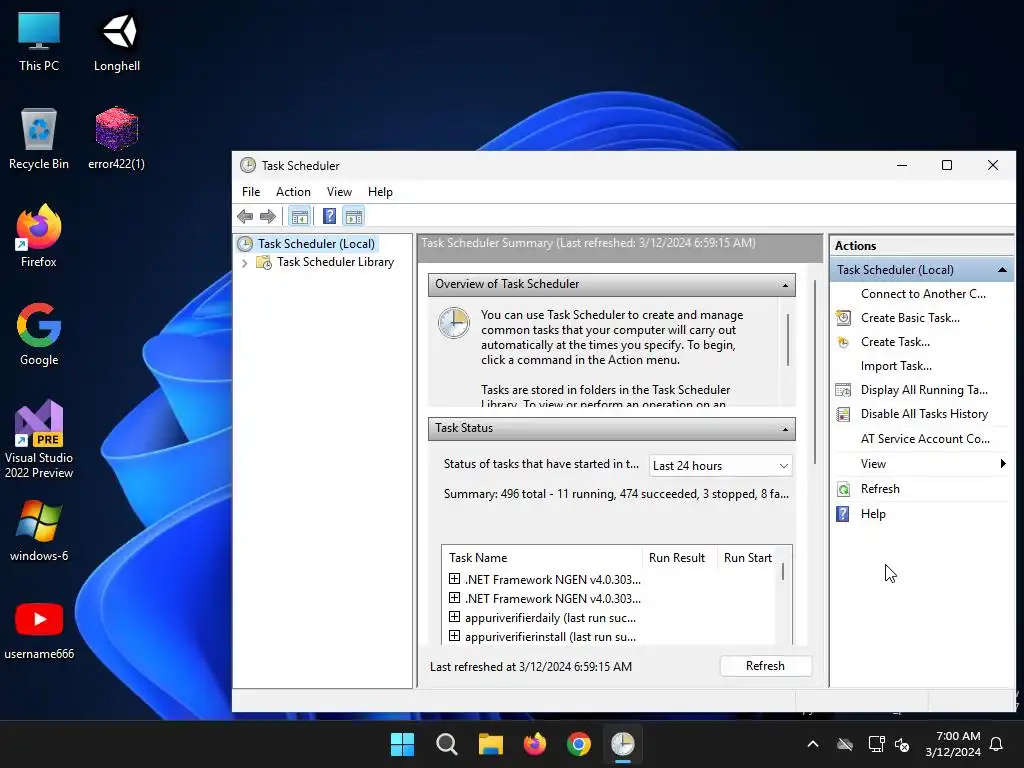Click Import Task... in Actions pane
Image resolution: width=1024 pixels, height=768 pixels.
click(896, 366)
